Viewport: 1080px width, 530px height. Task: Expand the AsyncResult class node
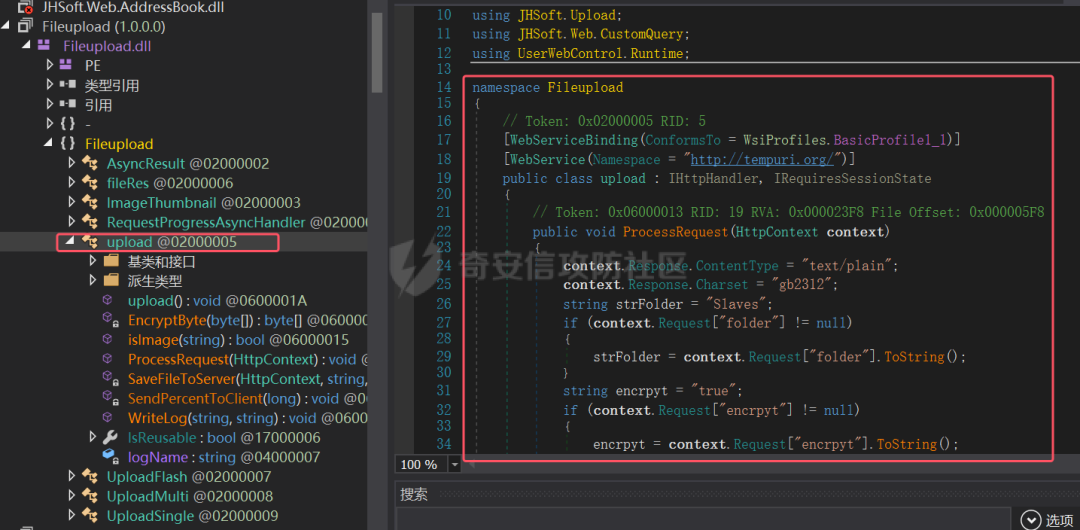point(72,163)
